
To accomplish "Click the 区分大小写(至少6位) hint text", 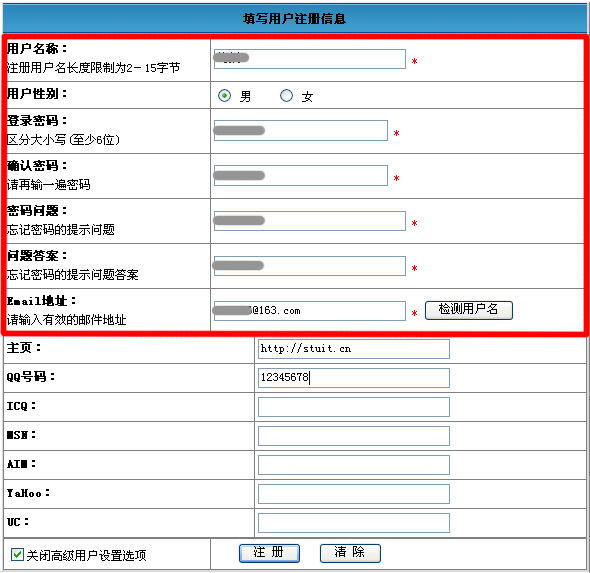I will [x=63, y=140].
